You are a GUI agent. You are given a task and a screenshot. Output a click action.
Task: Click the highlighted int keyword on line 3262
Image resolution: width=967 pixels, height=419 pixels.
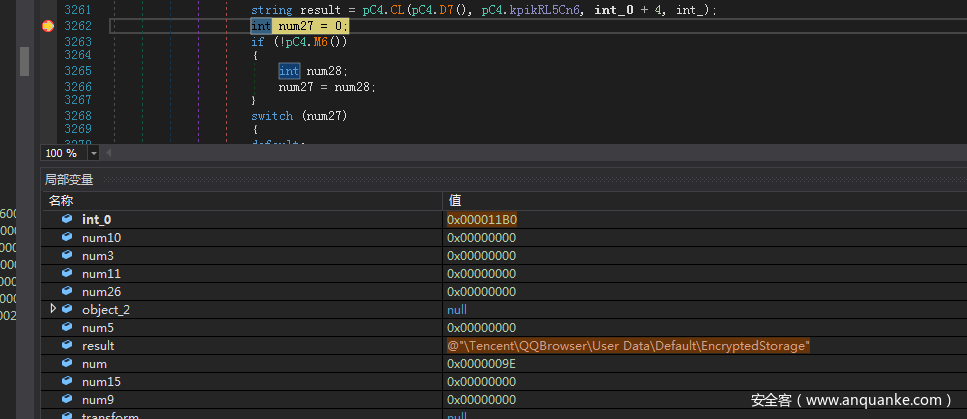pyautogui.click(x=260, y=26)
